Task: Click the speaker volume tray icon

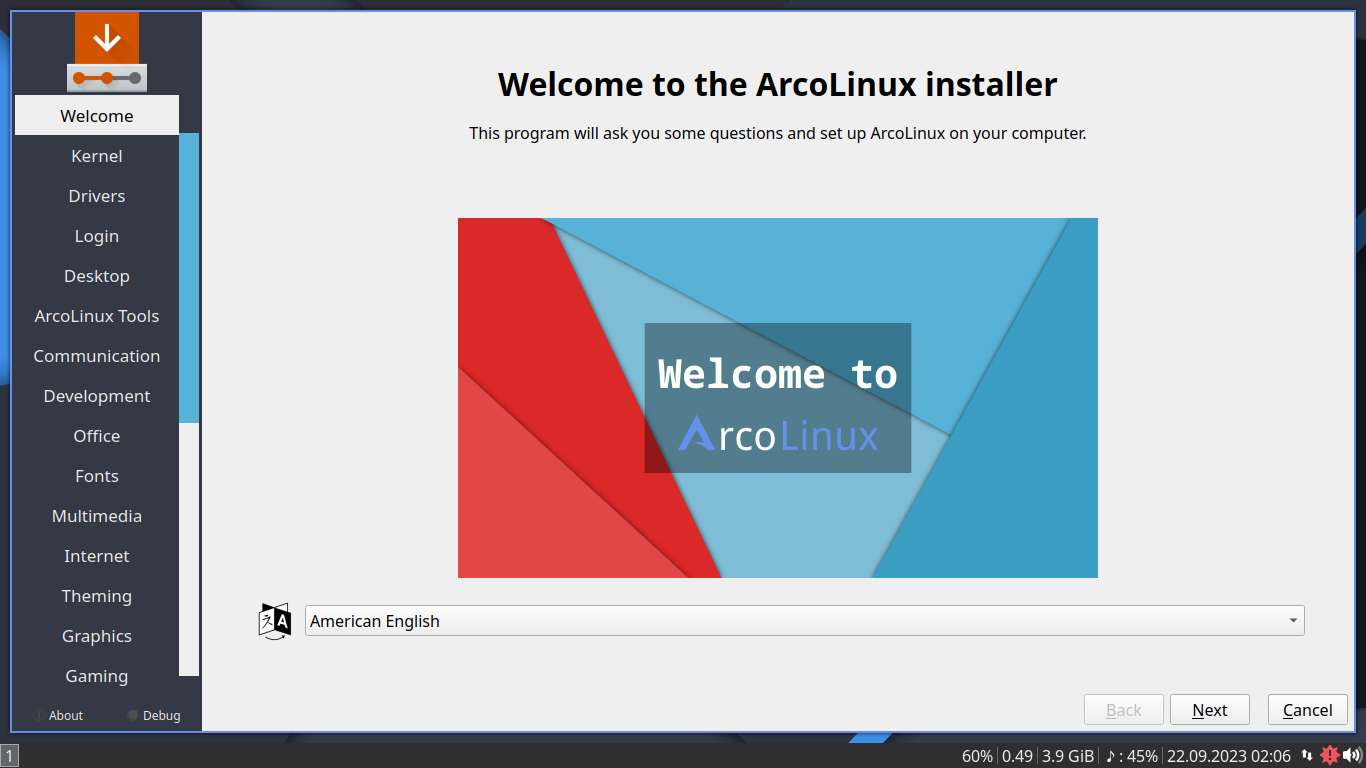Action: point(1353,756)
